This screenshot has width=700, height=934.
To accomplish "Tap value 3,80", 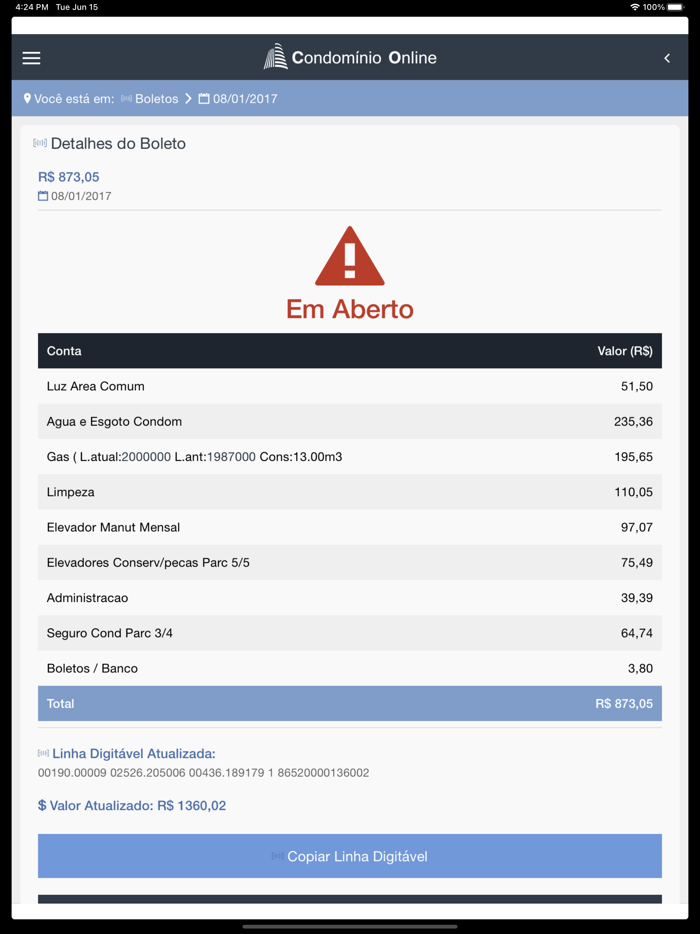I will coord(640,668).
